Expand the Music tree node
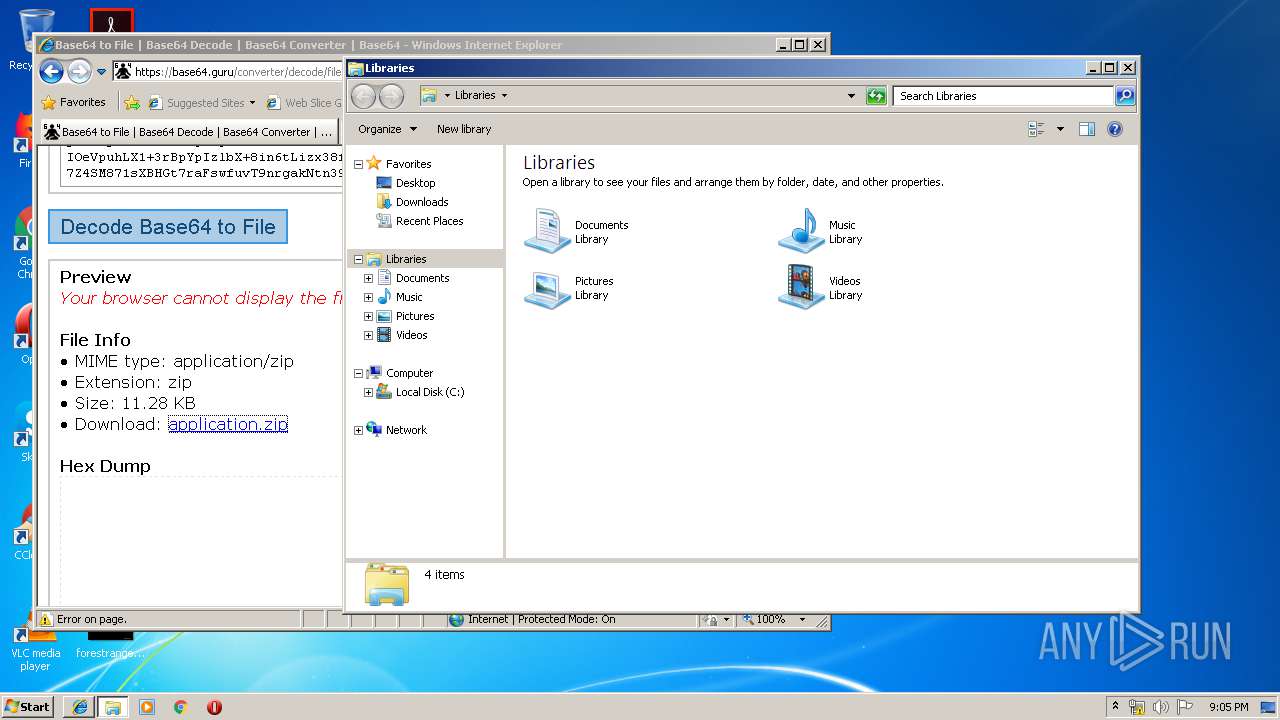The height and width of the screenshot is (720, 1280). click(x=368, y=297)
